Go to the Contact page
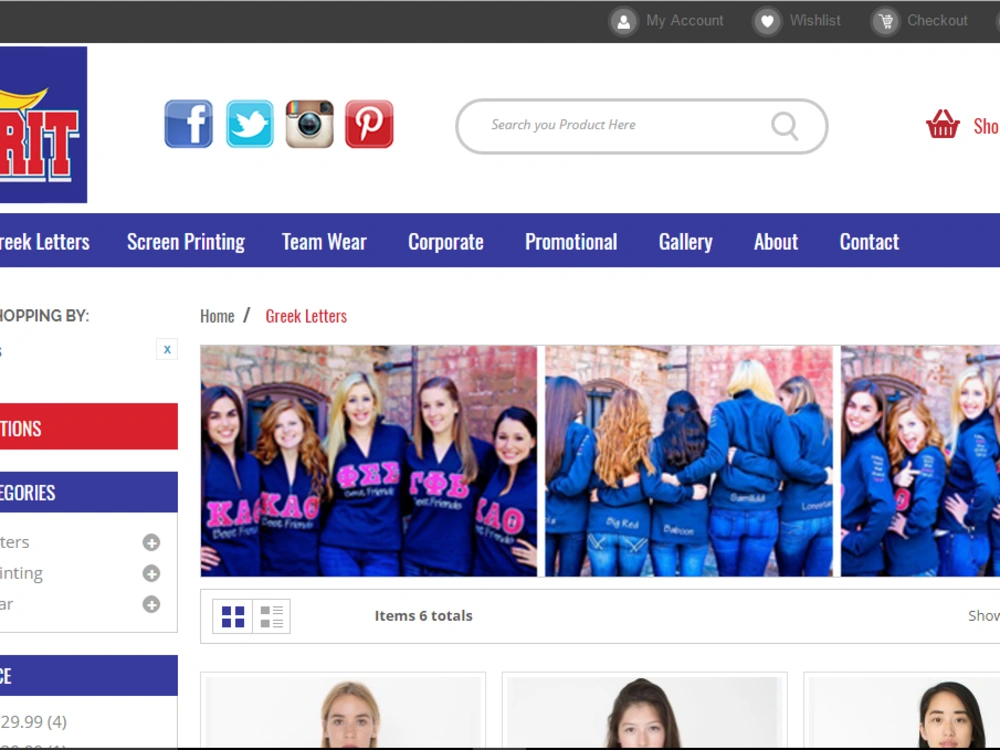1000x750 pixels. pos(869,242)
